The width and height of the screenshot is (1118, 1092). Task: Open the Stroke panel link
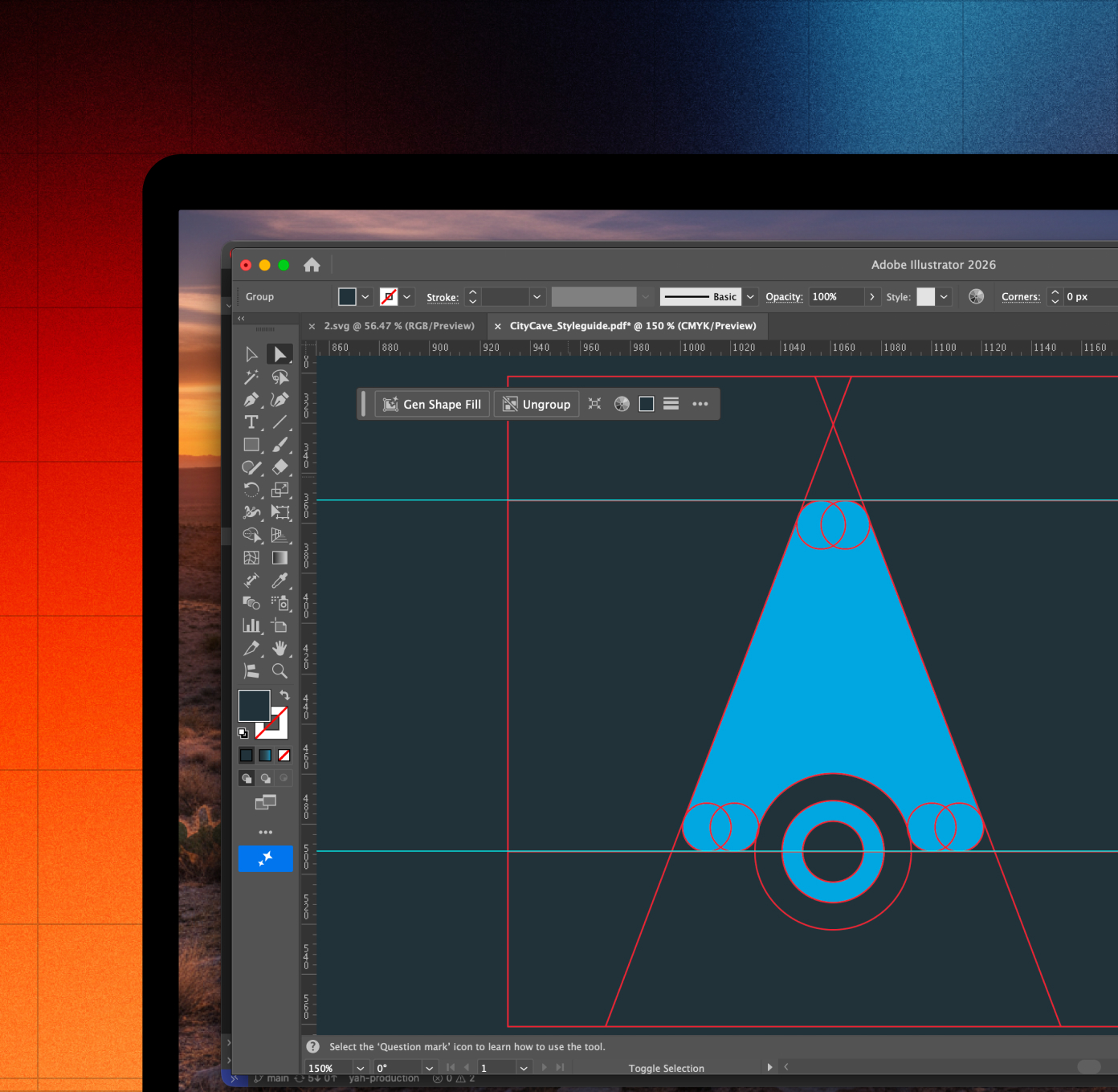coord(443,297)
